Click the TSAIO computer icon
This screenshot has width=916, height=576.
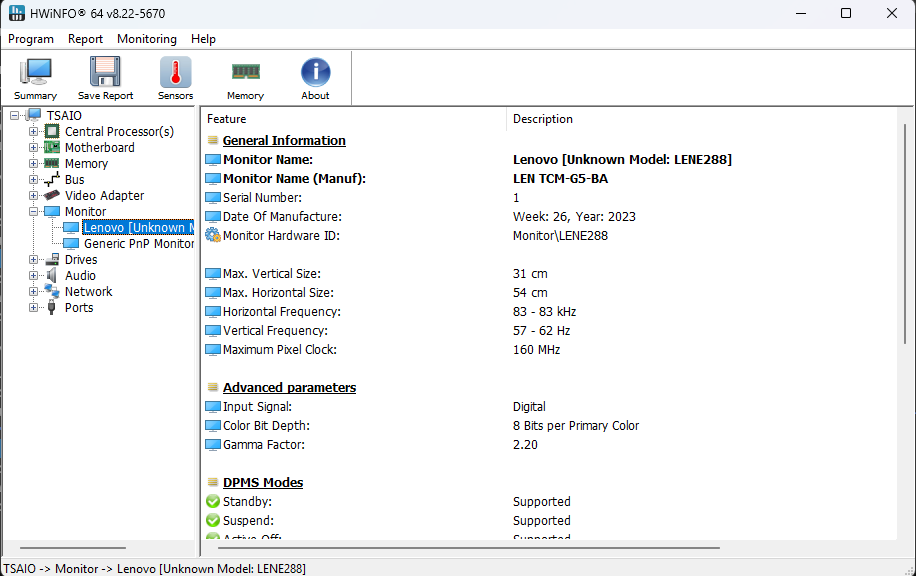33,115
